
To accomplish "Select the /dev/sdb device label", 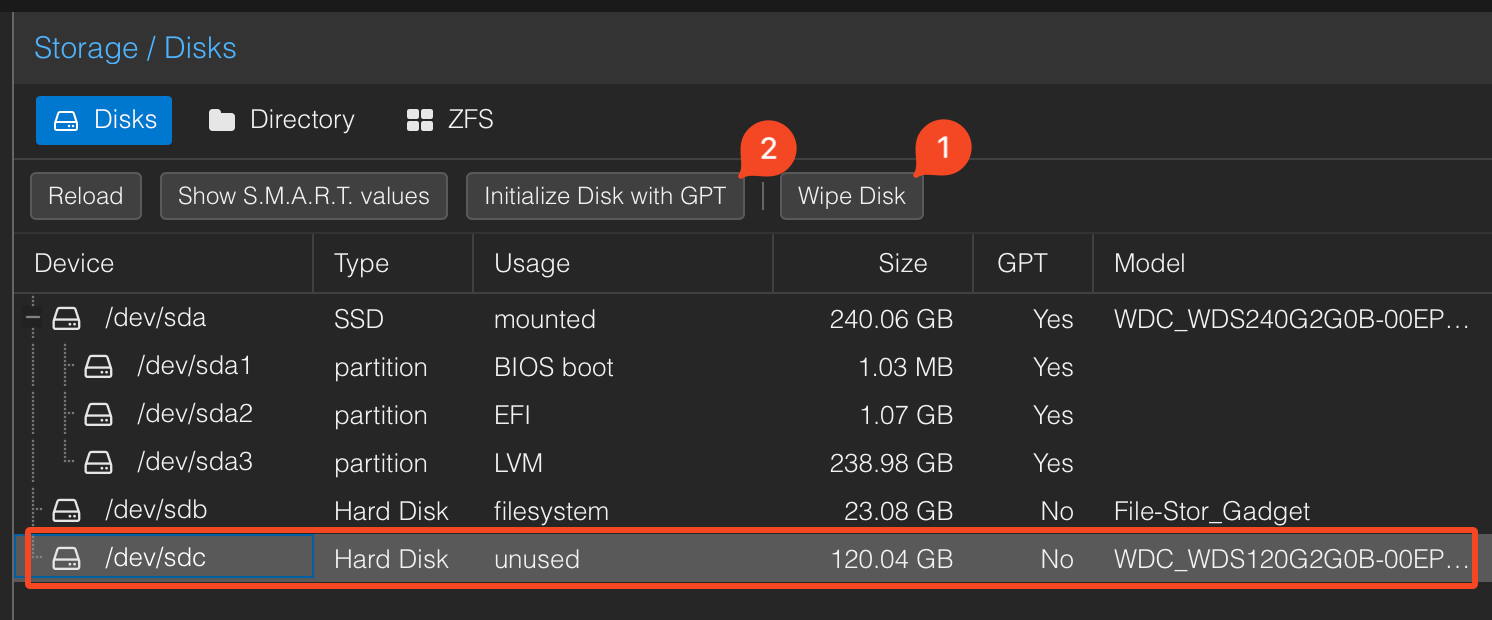I will [x=156, y=511].
